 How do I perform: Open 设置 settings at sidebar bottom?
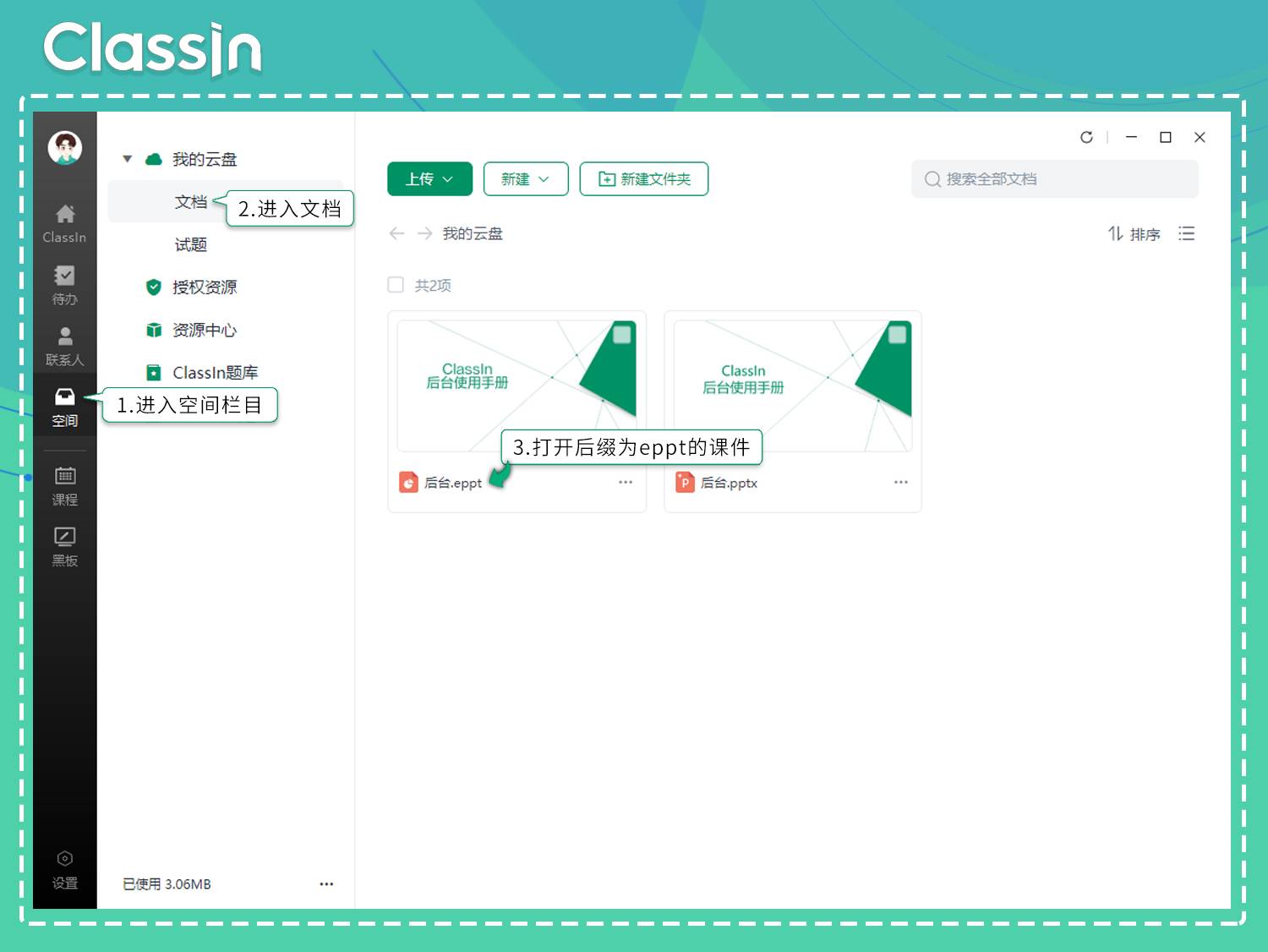coord(64,870)
